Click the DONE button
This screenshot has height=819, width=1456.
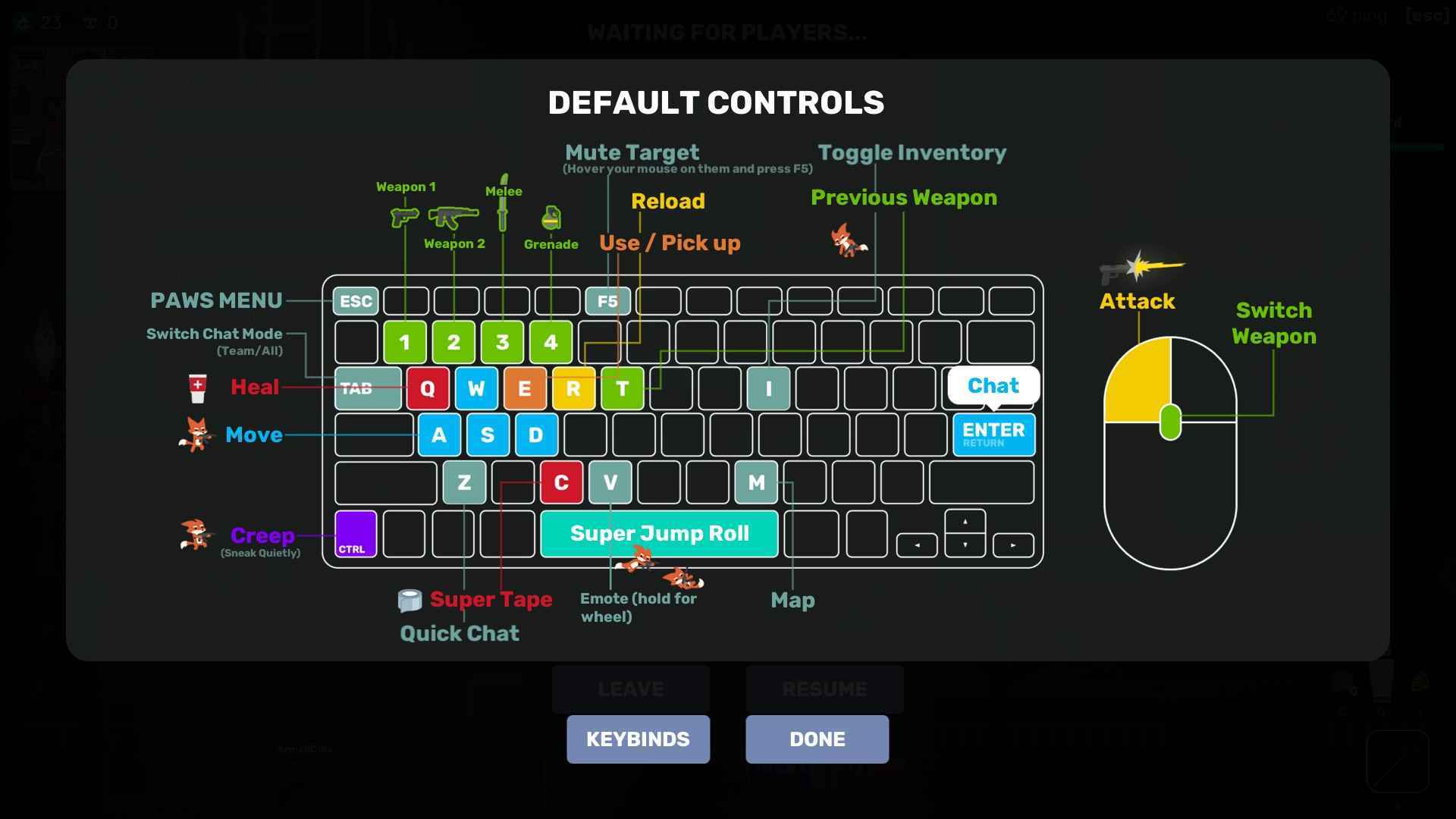pos(817,739)
